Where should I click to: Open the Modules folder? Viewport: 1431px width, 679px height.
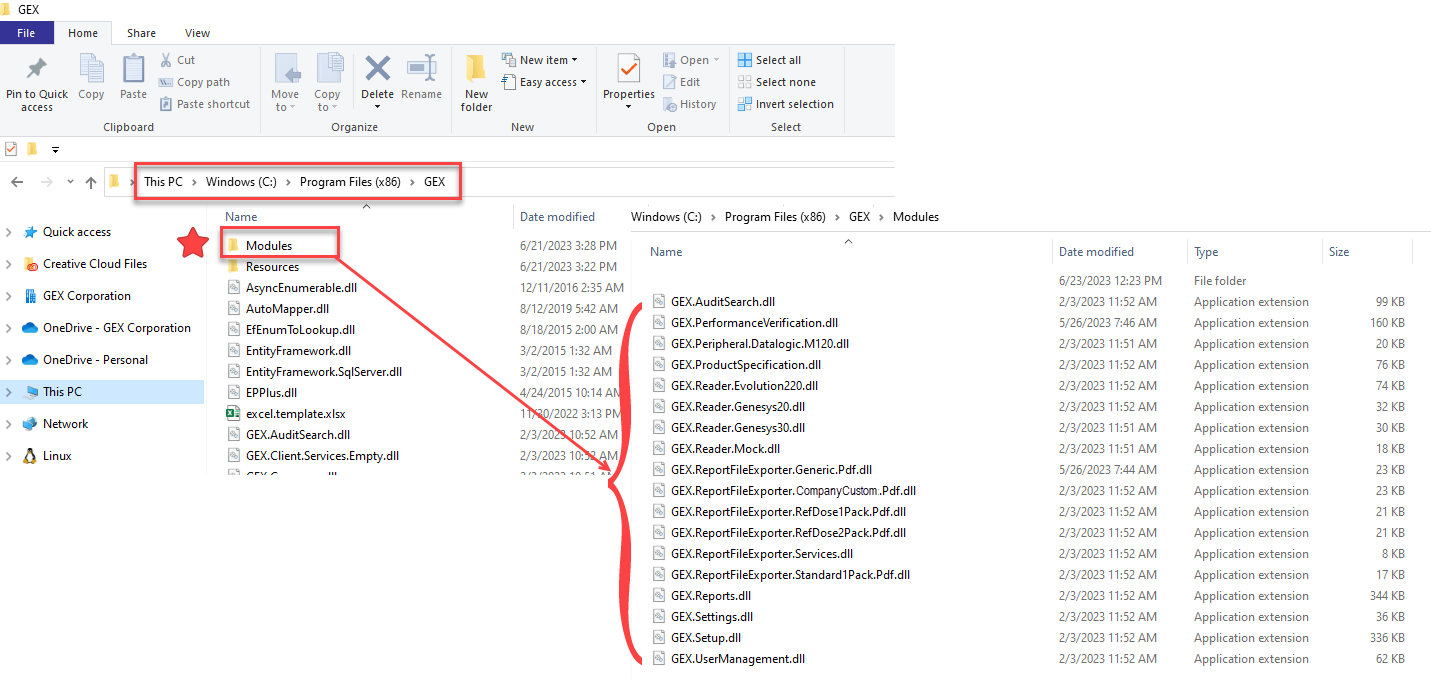(x=268, y=245)
